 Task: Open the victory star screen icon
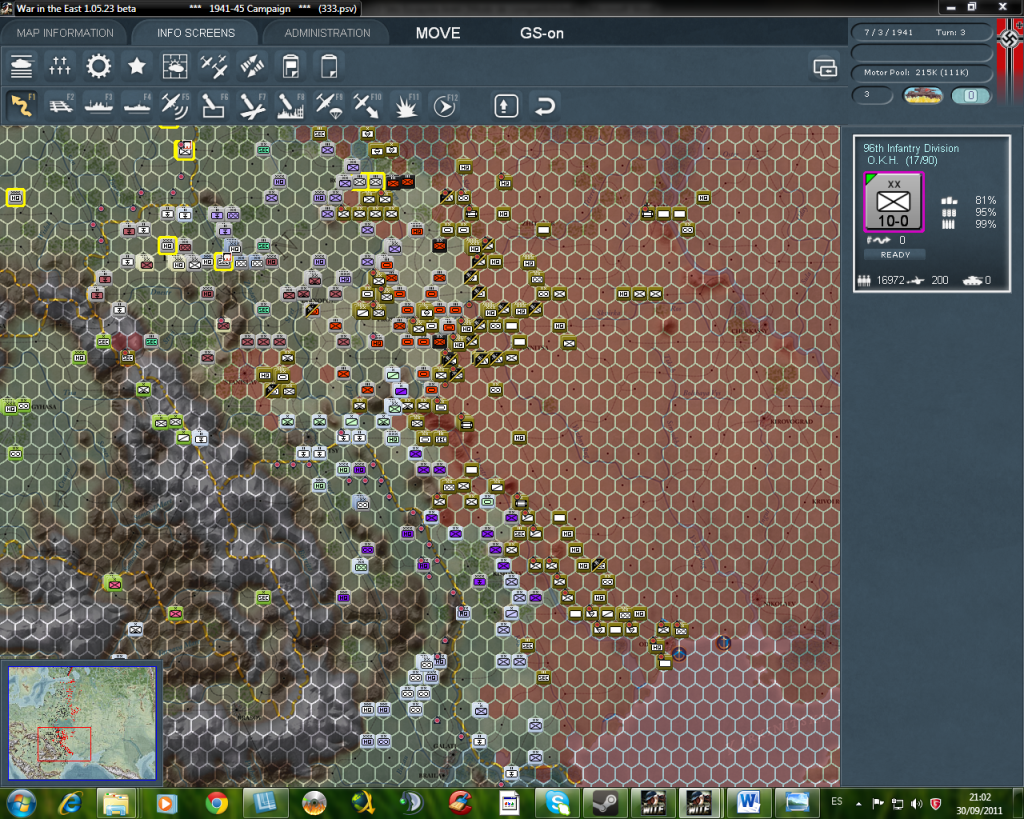(x=136, y=66)
